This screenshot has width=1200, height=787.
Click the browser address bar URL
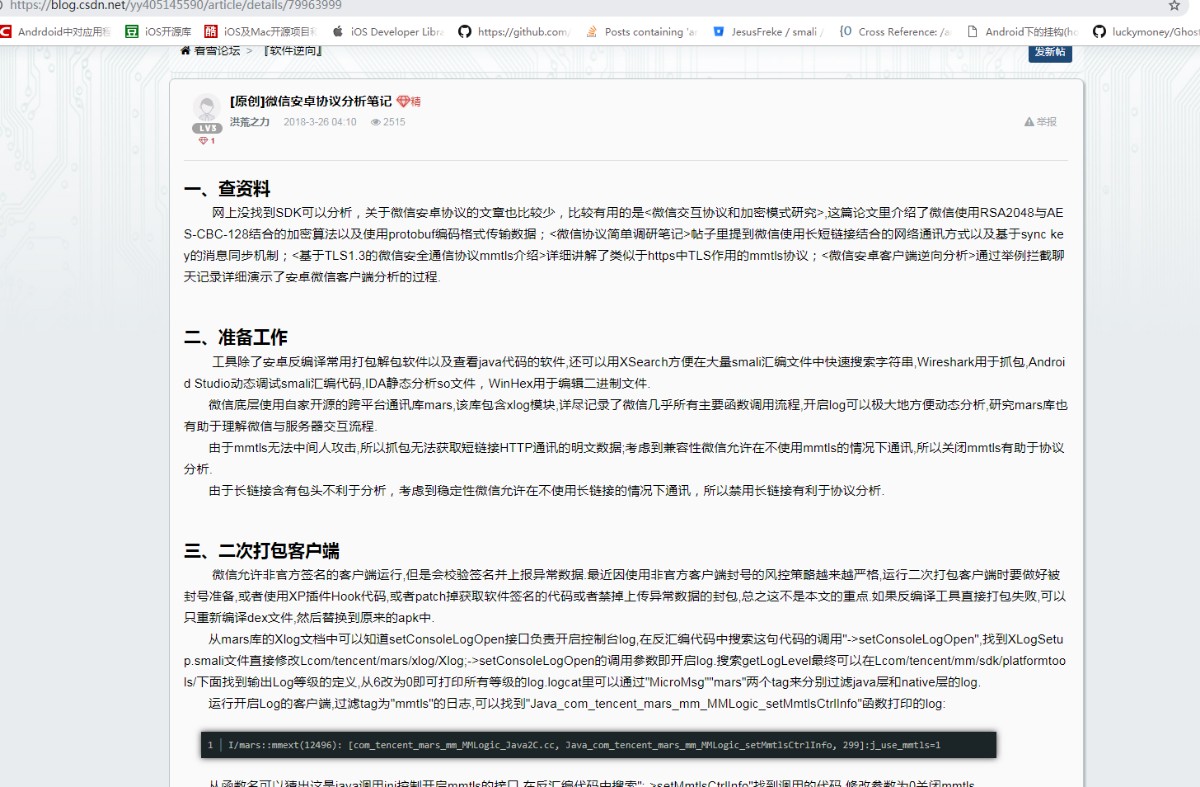[175, 5]
